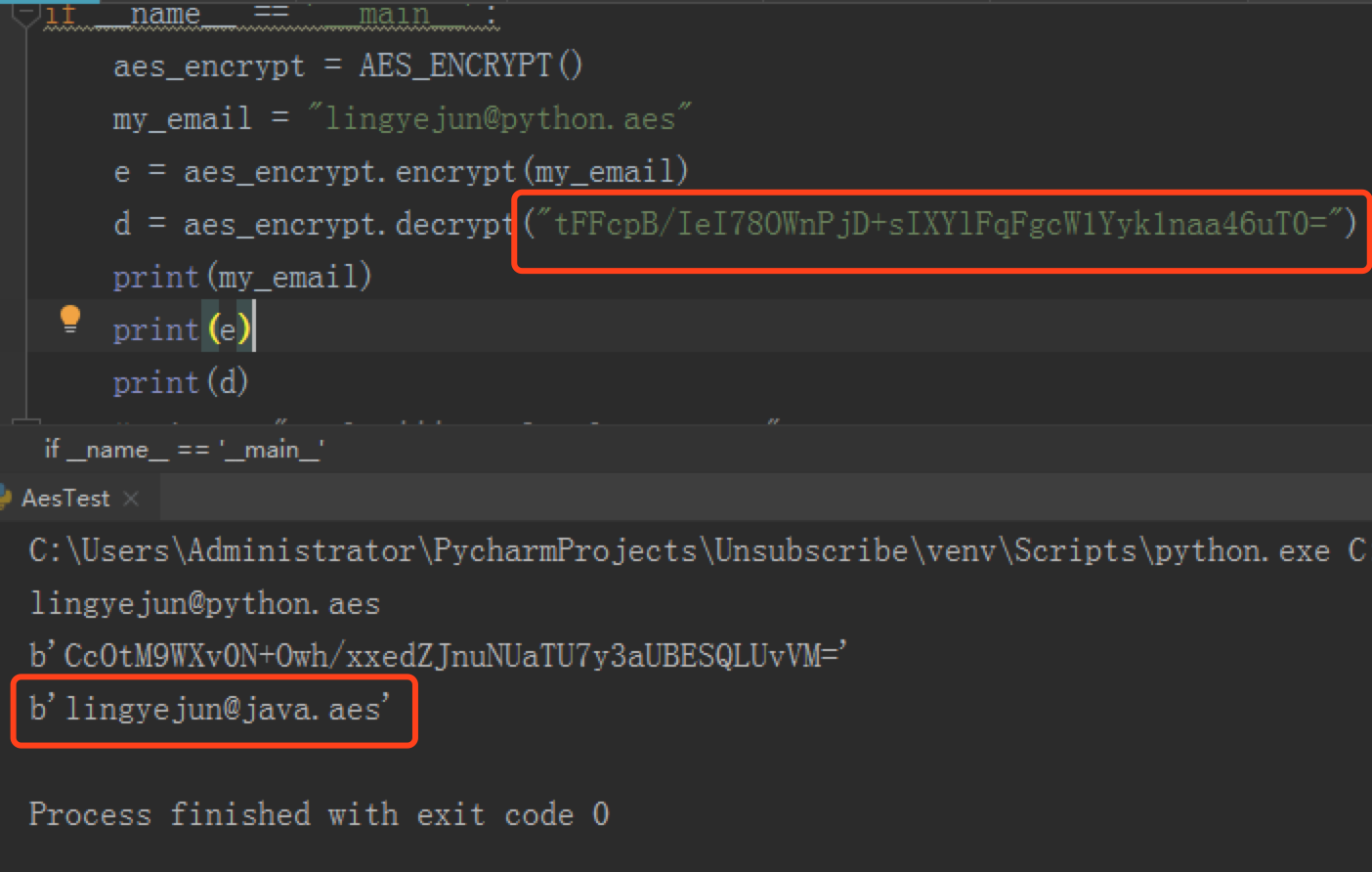The height and width of the screenshot is (872, 1372).
Task: Click the print(my_email) line
Action: pyautogui.click(x=241, y=276)
